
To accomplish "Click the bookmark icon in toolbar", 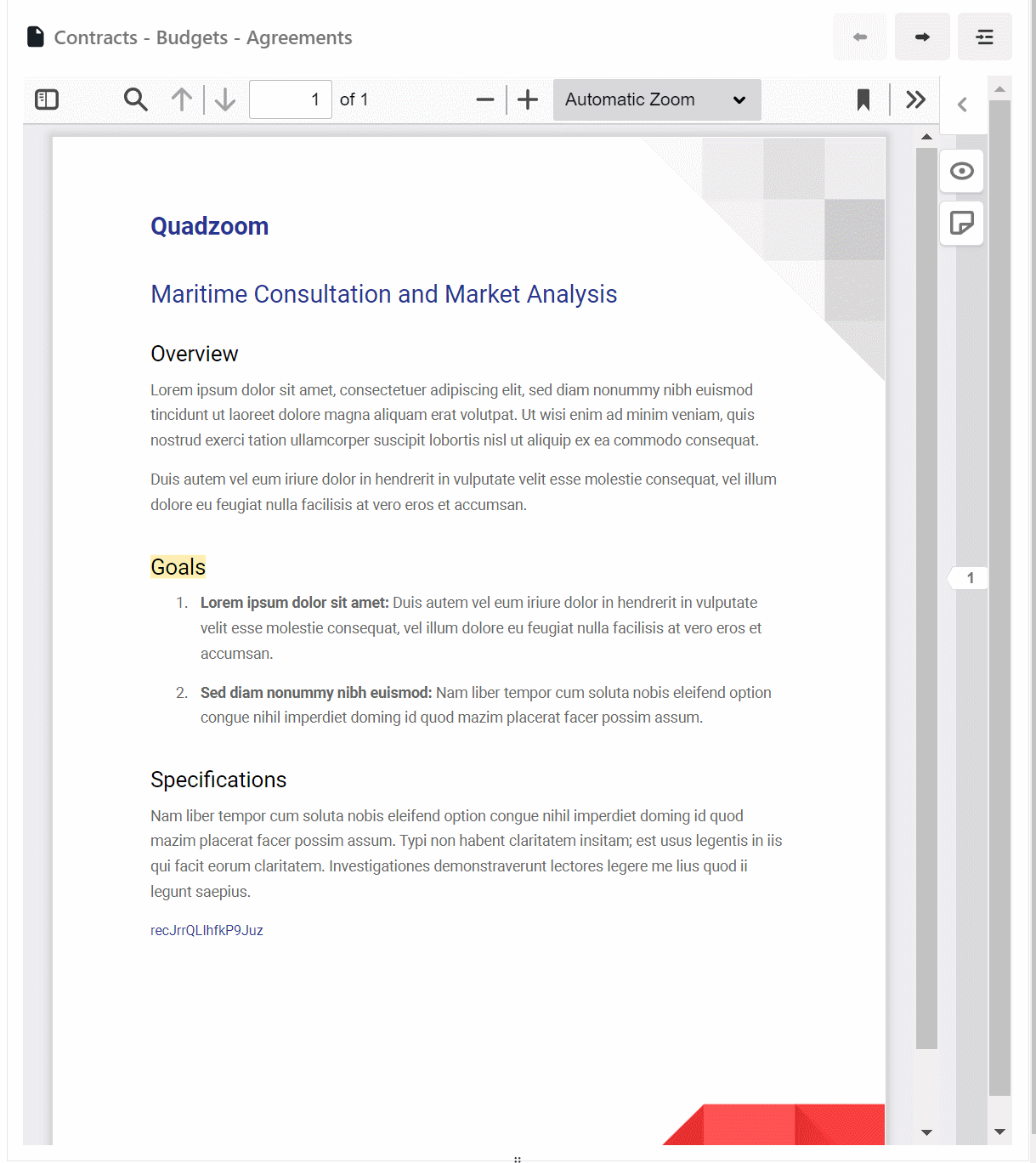I will click(863, 99).
